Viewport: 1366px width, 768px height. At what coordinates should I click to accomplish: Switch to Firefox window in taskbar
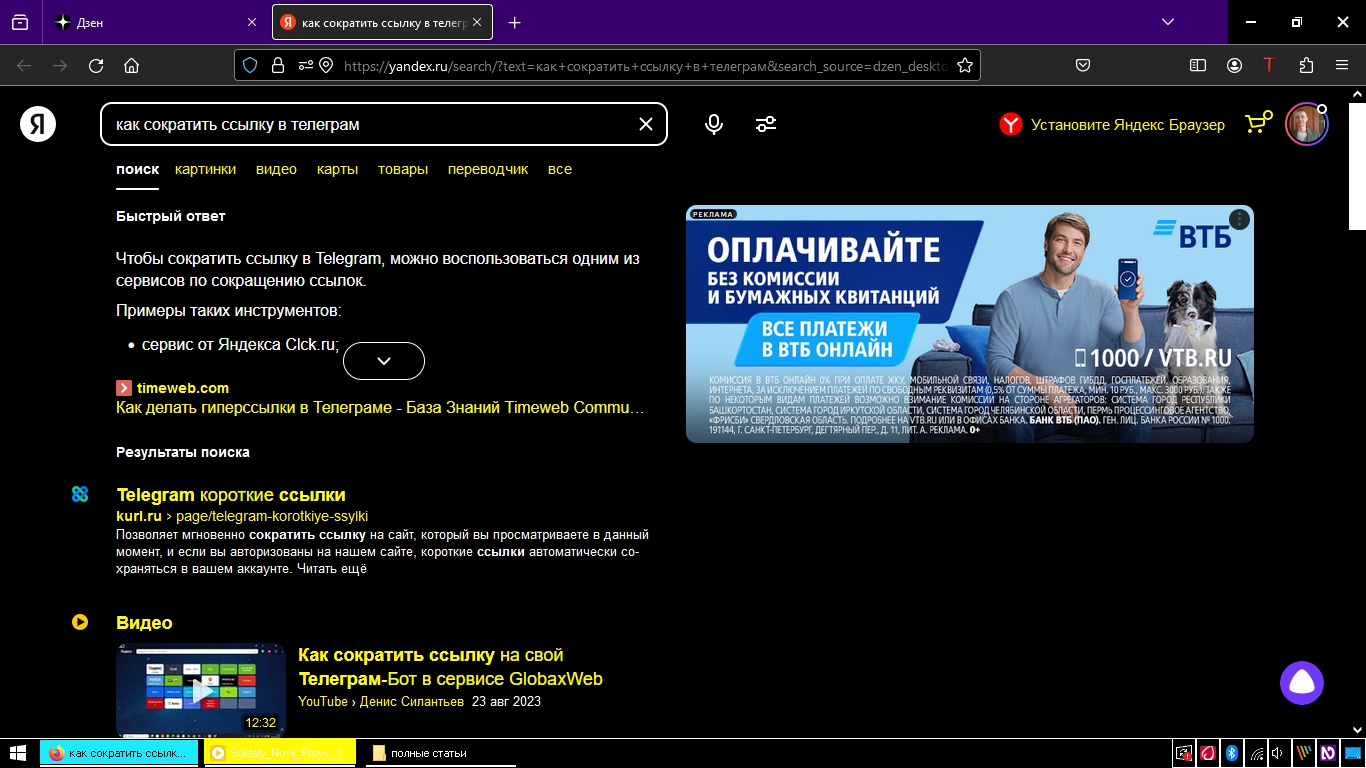(120, 753)
